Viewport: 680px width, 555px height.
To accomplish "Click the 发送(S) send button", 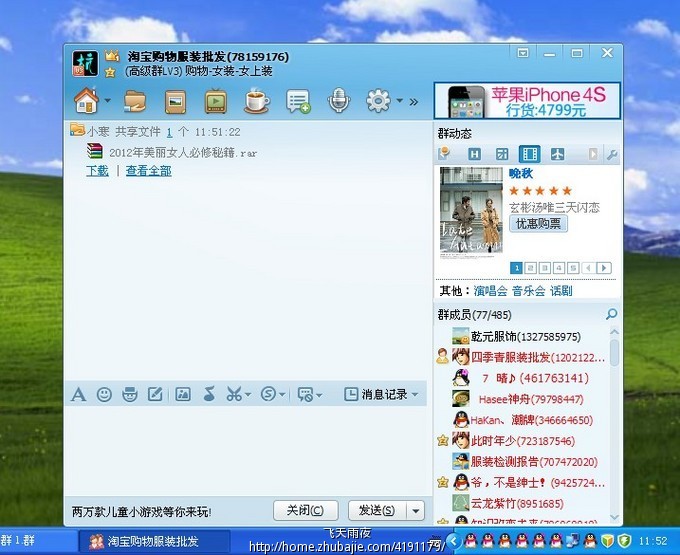I will coord(377,510).
